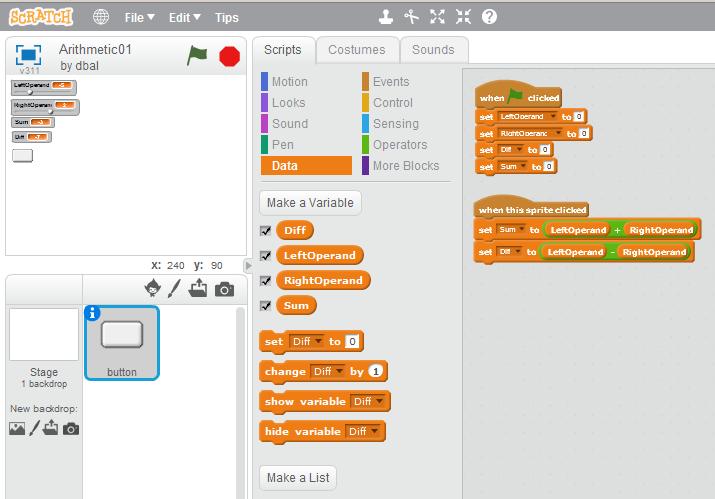Switch stage to full screen mode
The height and width of the screenshot is (499, 715).
tap(28, 55)
